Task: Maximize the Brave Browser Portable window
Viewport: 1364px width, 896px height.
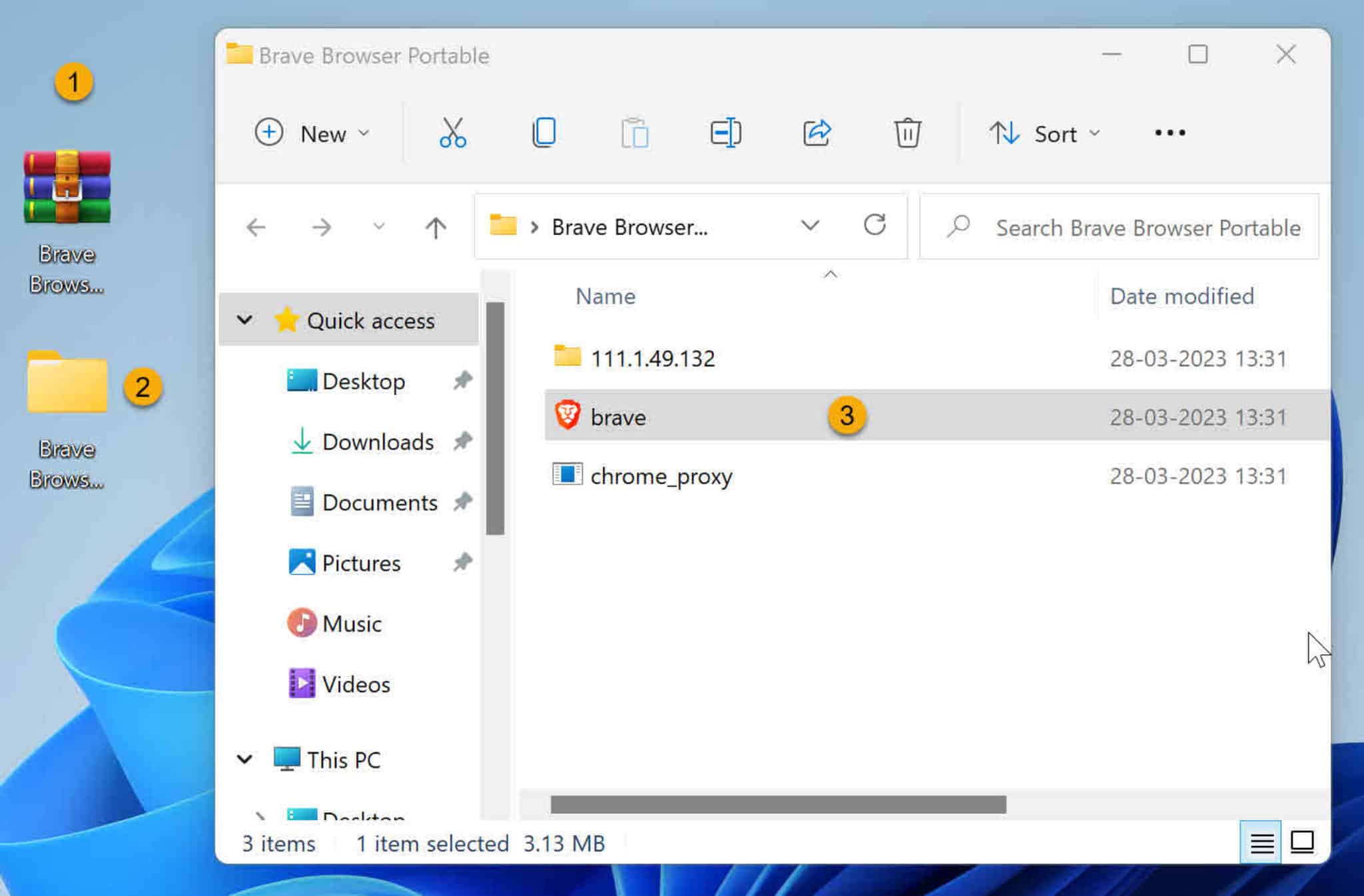Action: click(1197, 55)
